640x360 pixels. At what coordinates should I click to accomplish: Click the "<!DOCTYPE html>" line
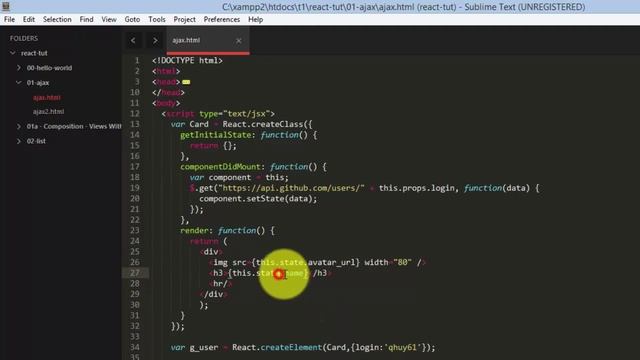click(187, 60)
